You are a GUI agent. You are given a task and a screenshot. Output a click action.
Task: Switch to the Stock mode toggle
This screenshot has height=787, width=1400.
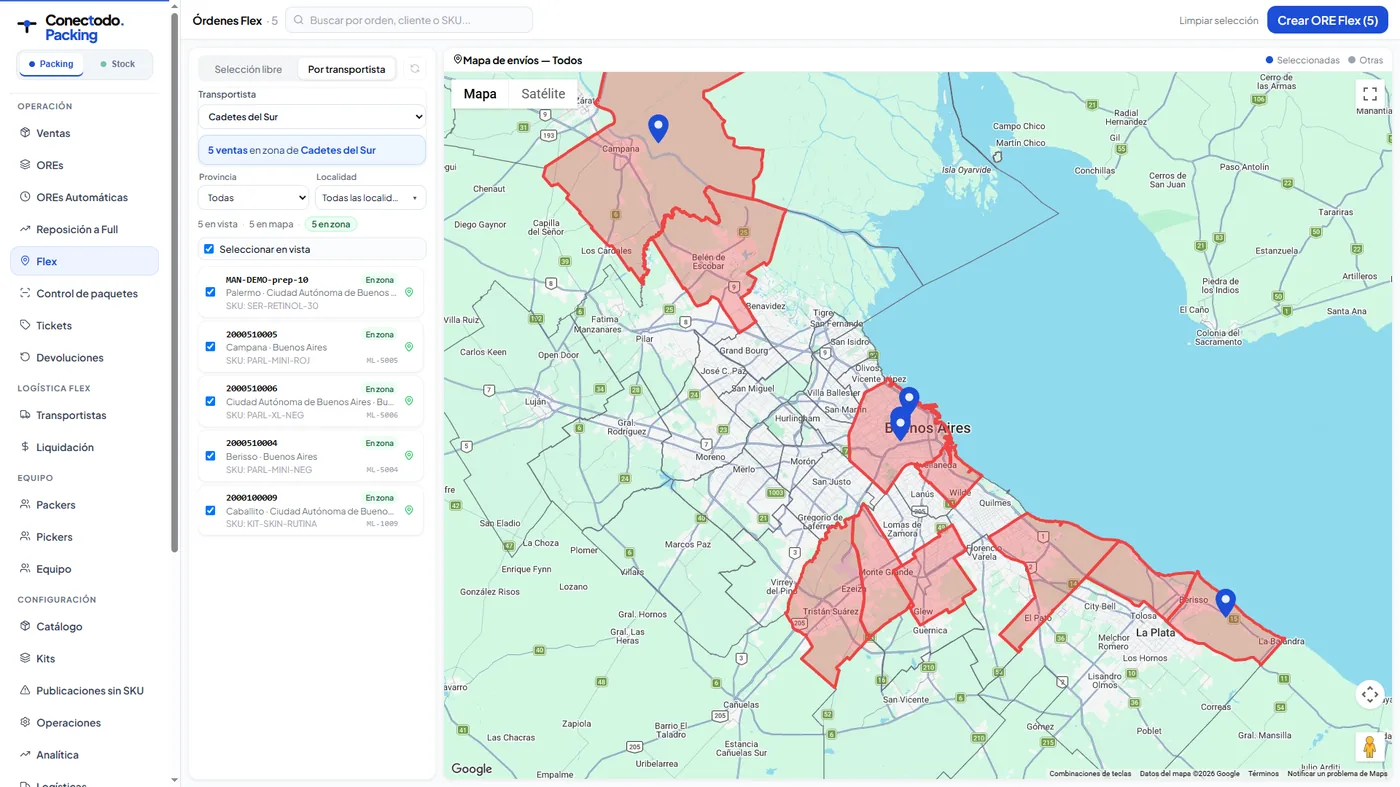pos(118,64)
